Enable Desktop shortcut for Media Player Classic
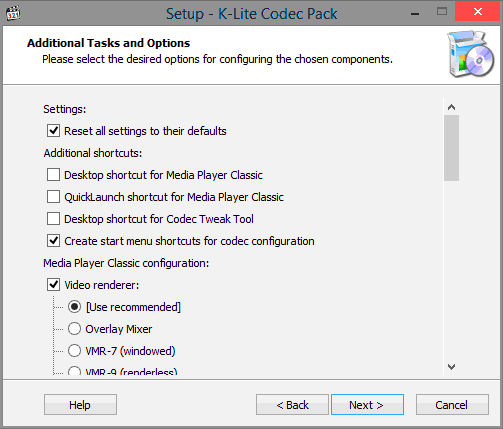 pyautogui.click(x=53, y=175)
